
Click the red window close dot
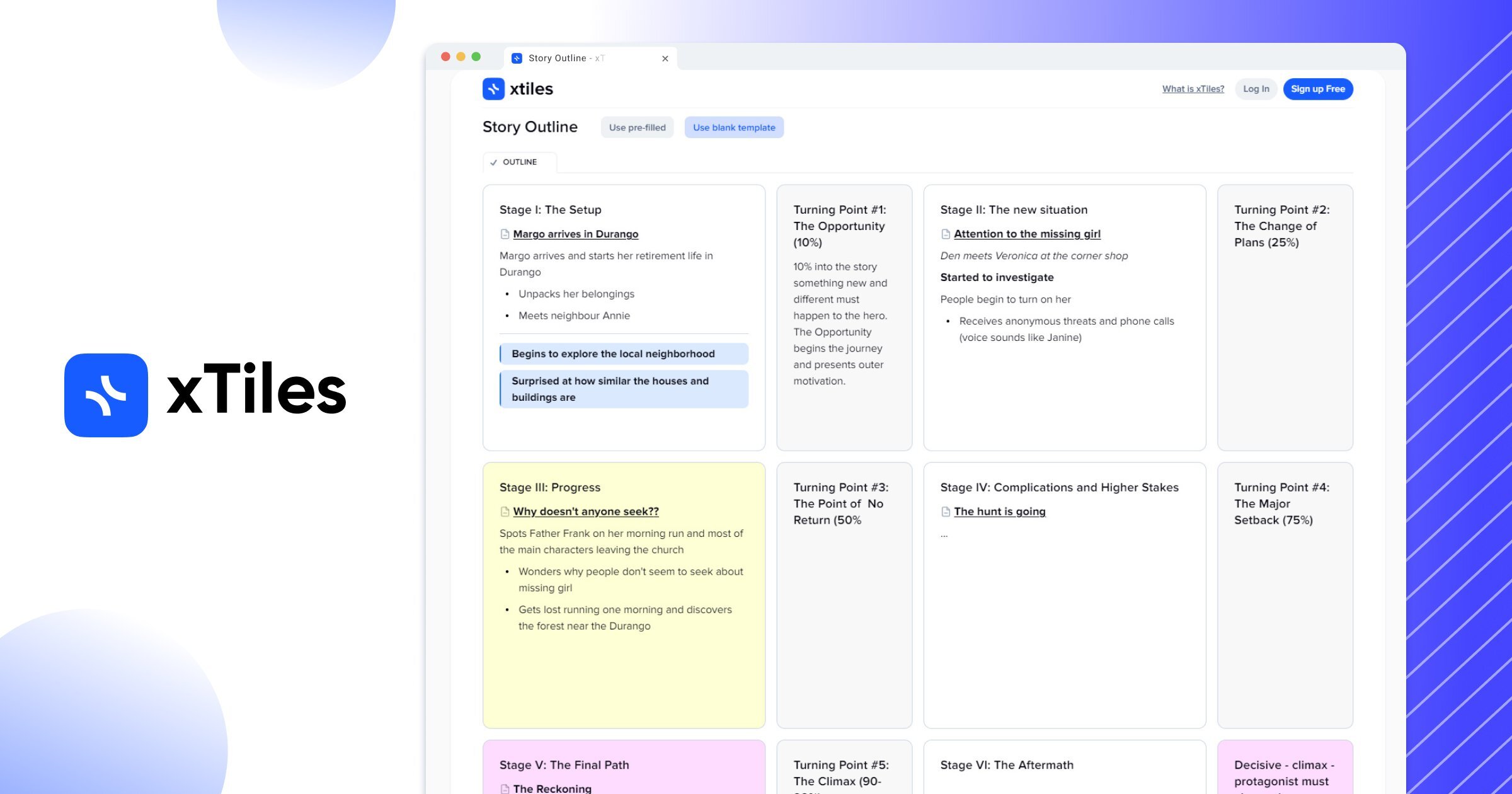click(445, 57)
